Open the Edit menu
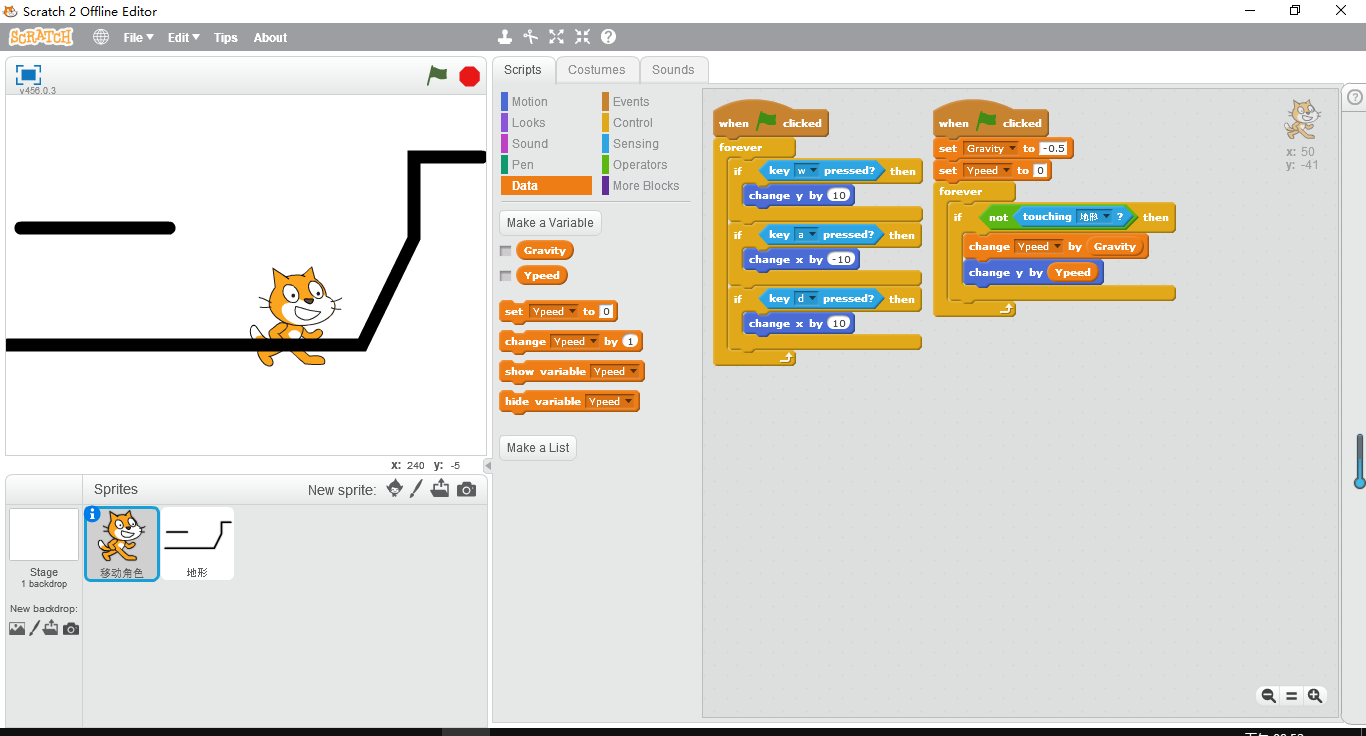Viewport: 1366px width, 736px height. [x=183, y=38]
